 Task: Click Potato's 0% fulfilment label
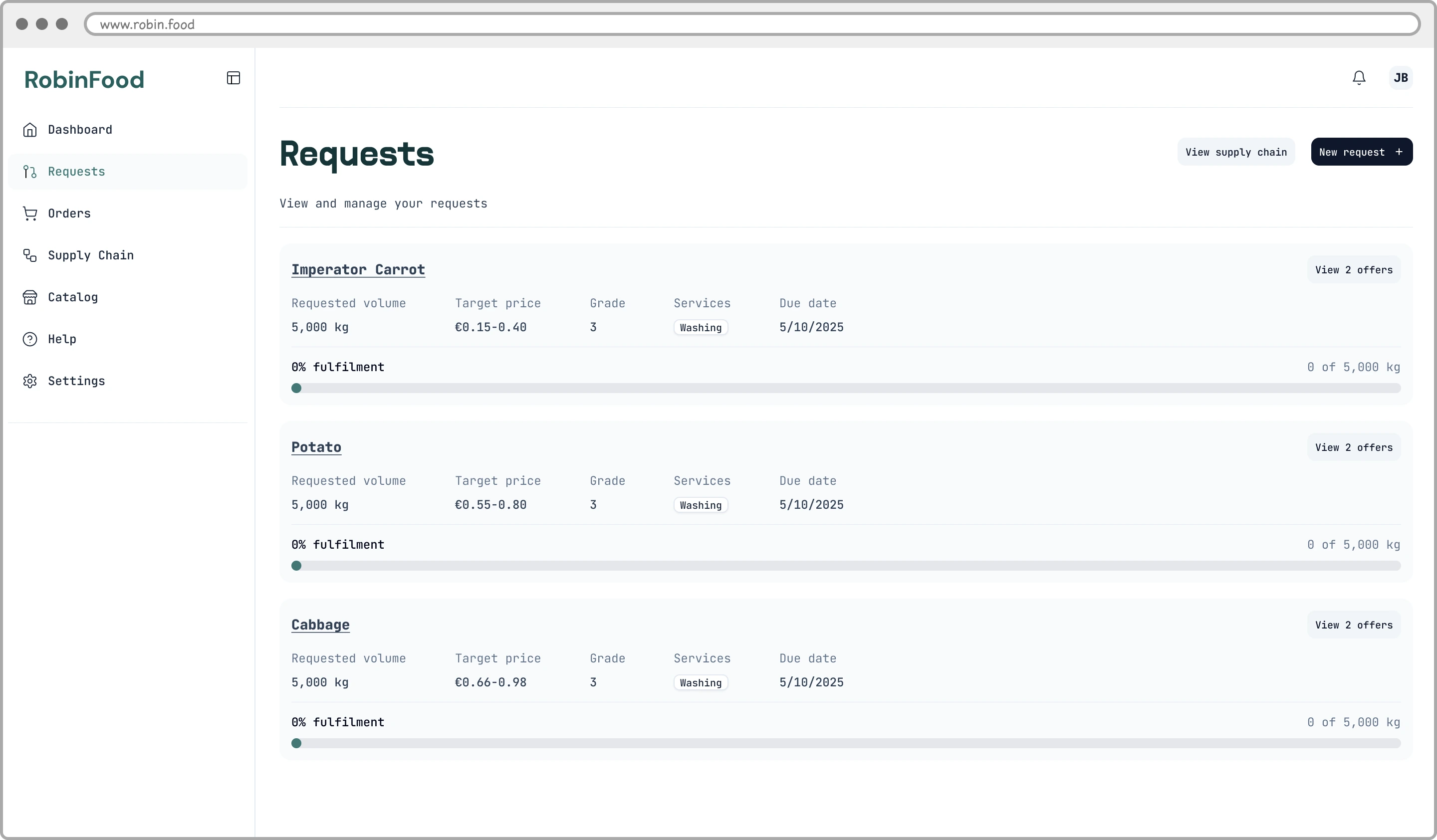point(338,545)
